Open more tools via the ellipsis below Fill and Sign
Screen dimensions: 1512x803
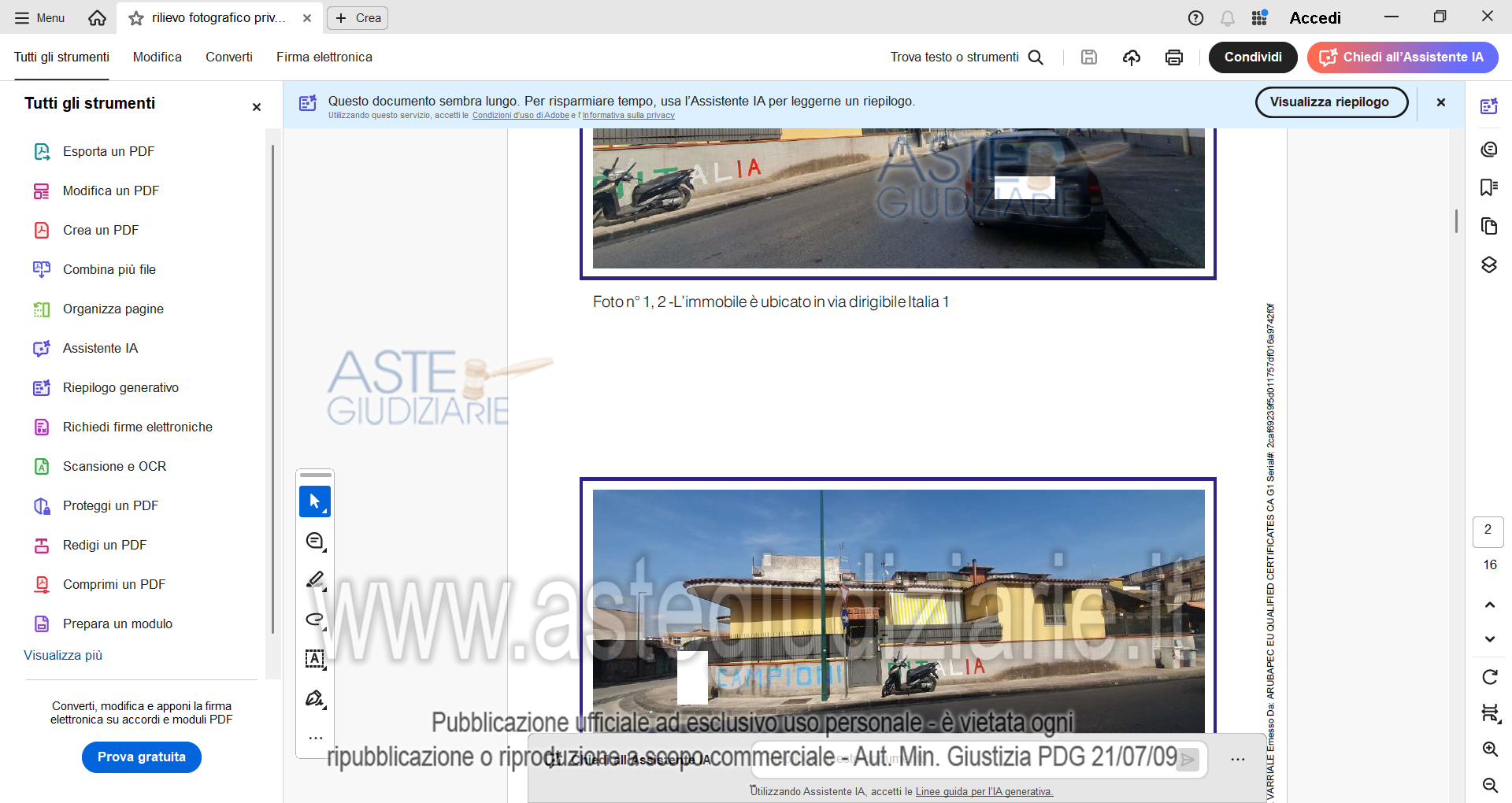point(314,738)
